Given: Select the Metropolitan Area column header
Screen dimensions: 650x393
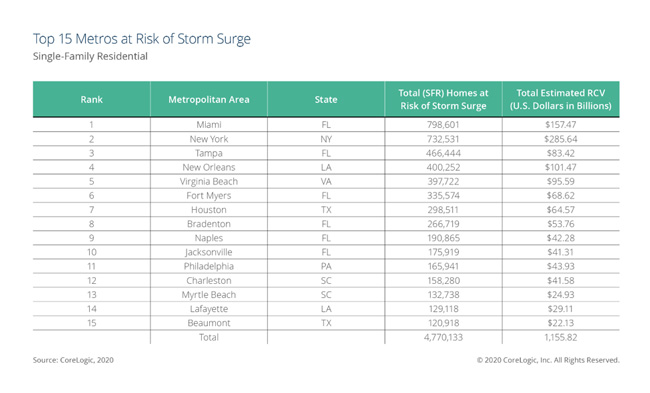Looking at the screenshot, I should (x=209, y=99).
